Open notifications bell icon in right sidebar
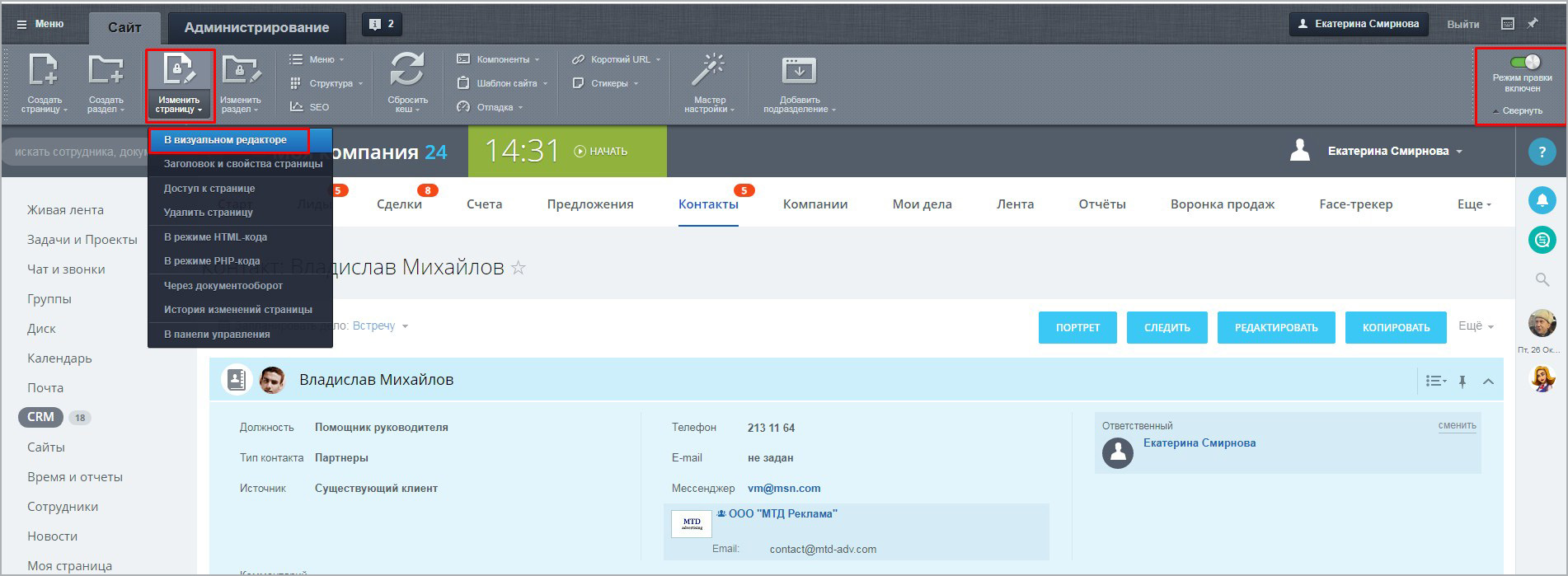1568x576 pixels. tap(1542, 200)
